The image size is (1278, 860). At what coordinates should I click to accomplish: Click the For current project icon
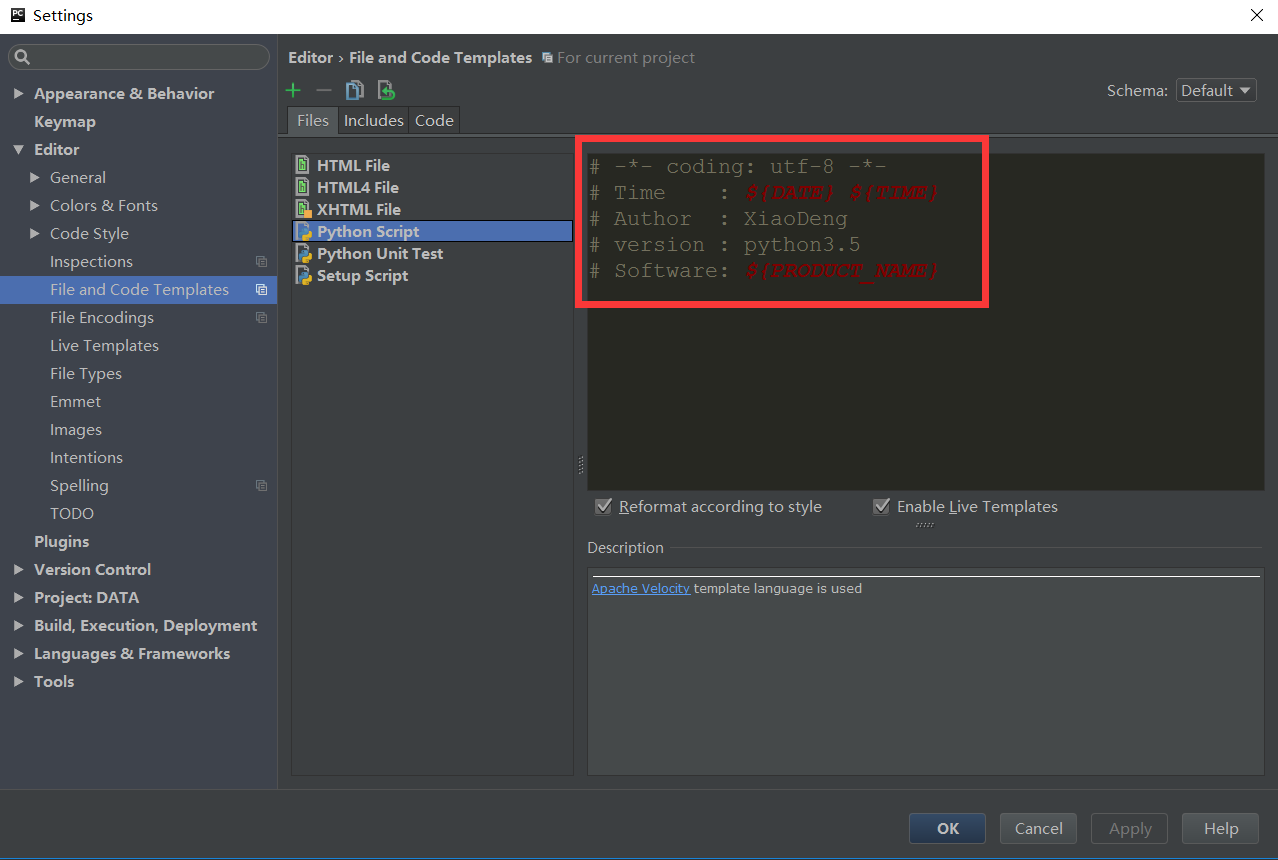547,58
